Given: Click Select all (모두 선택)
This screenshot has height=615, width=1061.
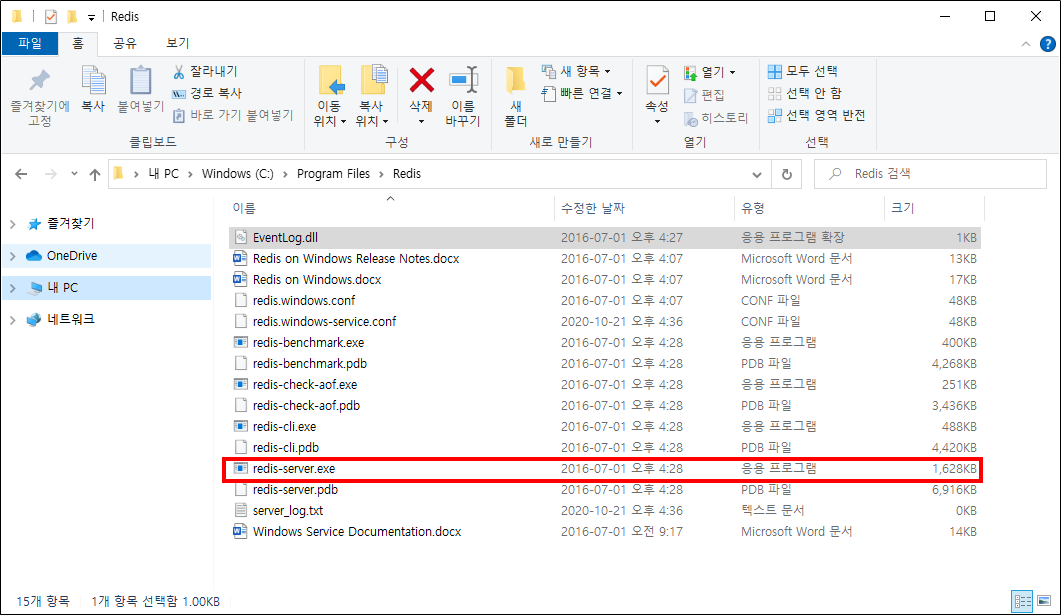Looking at the screenshot, I should pos(803,71).
